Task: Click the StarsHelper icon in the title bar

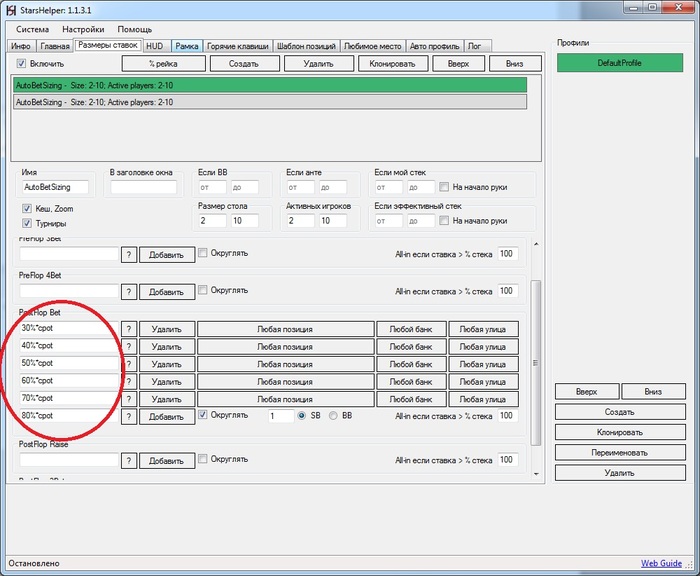Action: click(x=12, y=9)
